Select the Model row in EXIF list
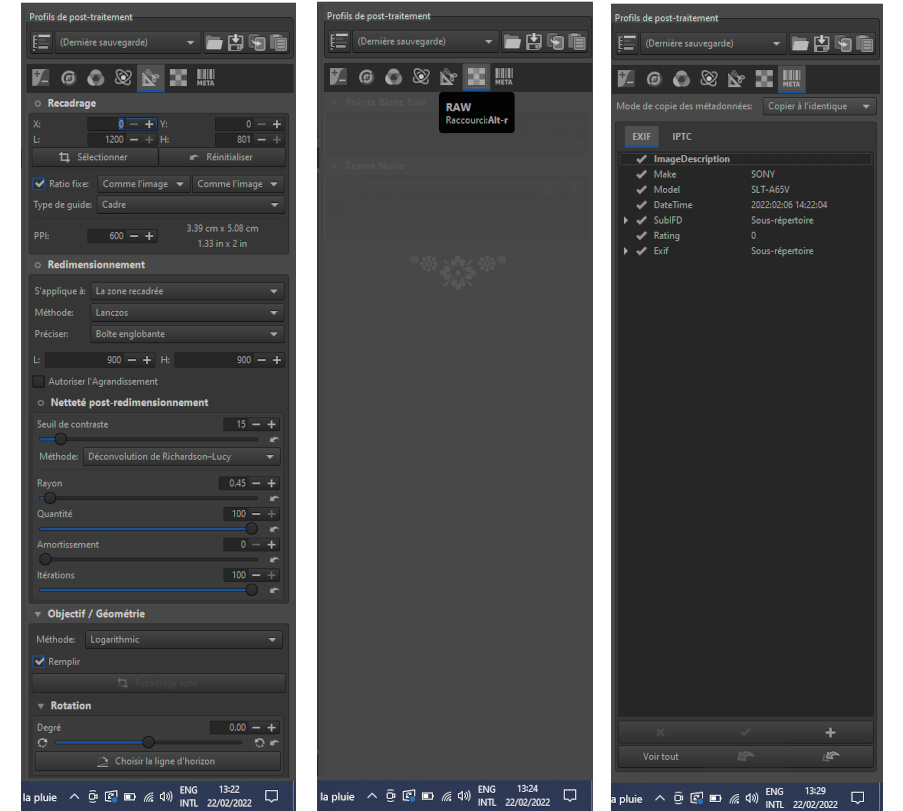The height and width of the screenshot is (811, 903). [666, 189]
